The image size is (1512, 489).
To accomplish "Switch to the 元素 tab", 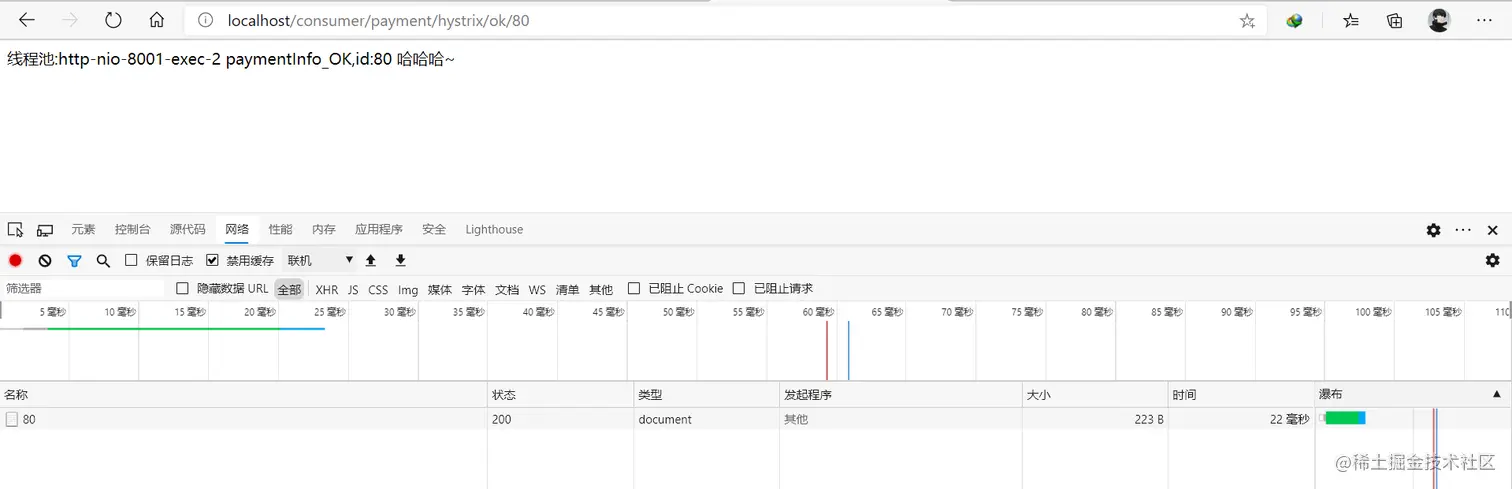I will [x=83, y=230].
